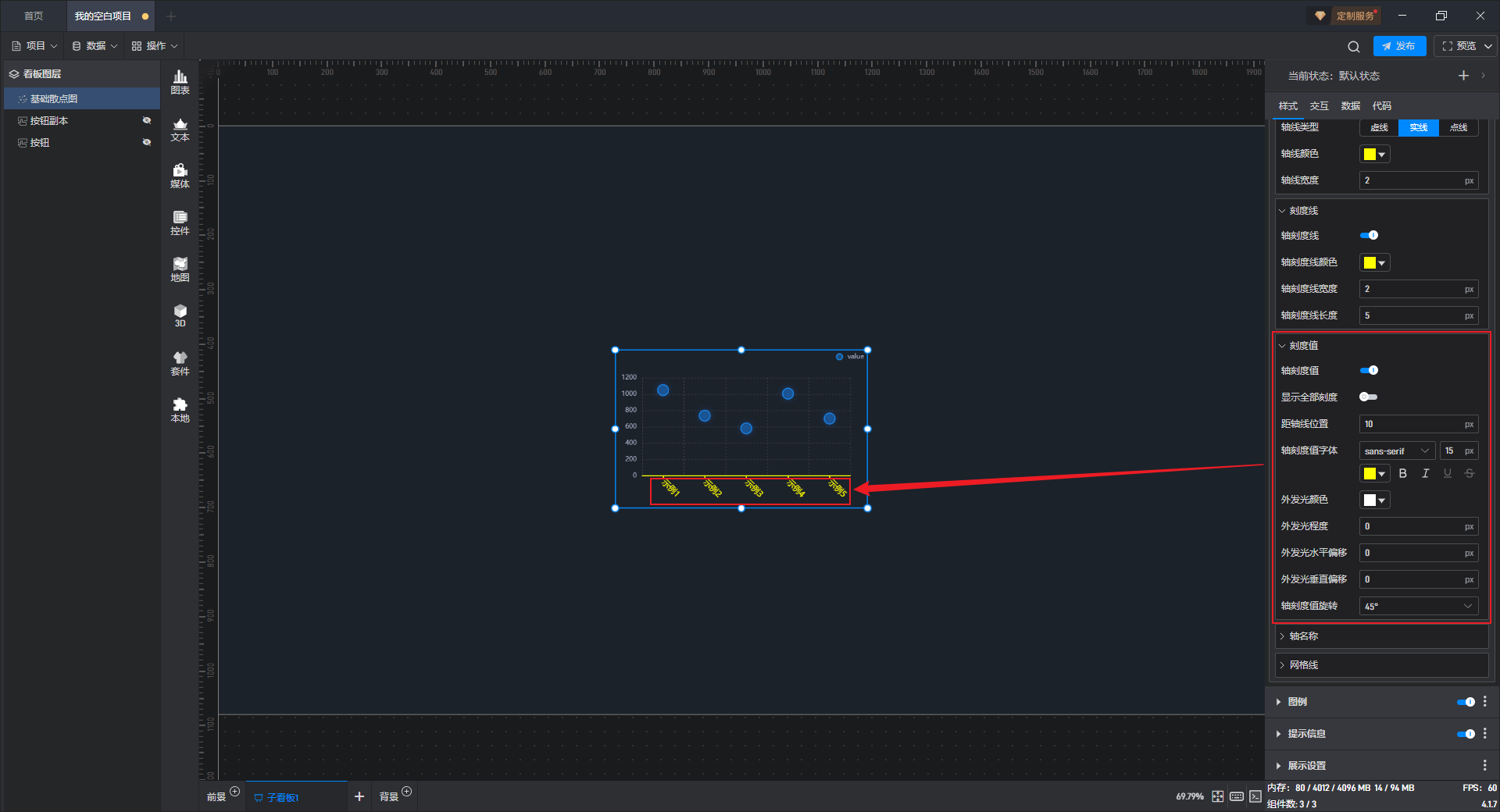
Task: Select 虚线 dashed axis line type
Action: 1380,127
